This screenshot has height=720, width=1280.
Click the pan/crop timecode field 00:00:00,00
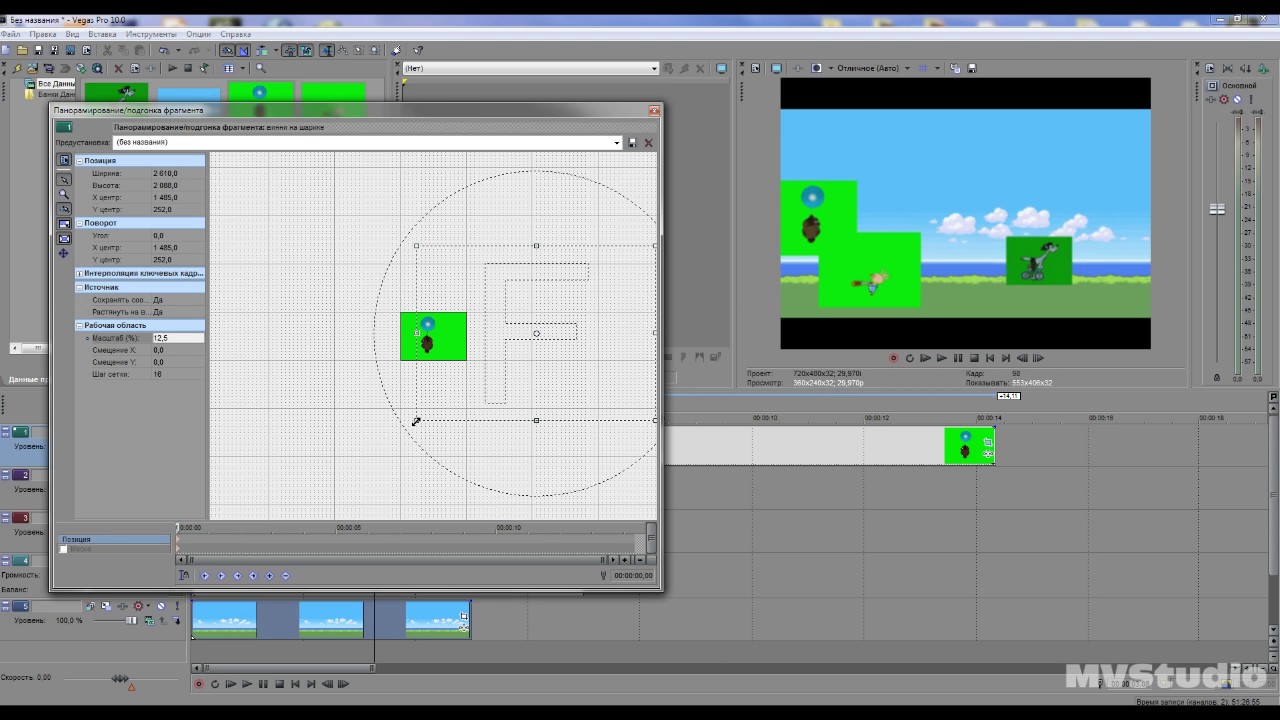coord(633,576)
